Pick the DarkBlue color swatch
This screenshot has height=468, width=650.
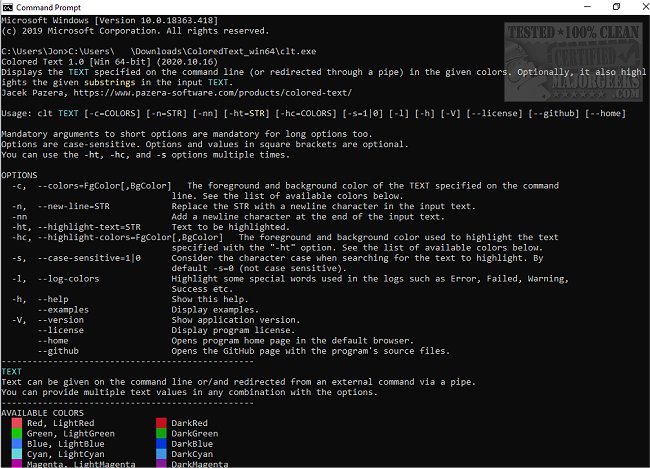[161, 444]
